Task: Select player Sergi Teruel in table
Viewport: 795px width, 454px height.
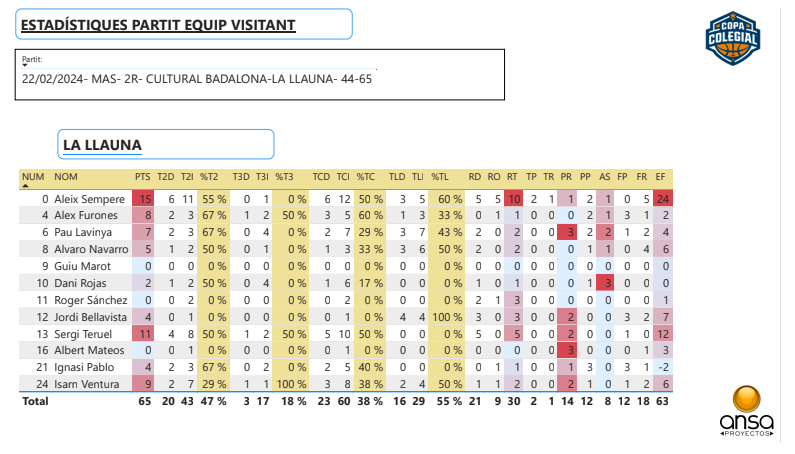Action: click(77, 332)
